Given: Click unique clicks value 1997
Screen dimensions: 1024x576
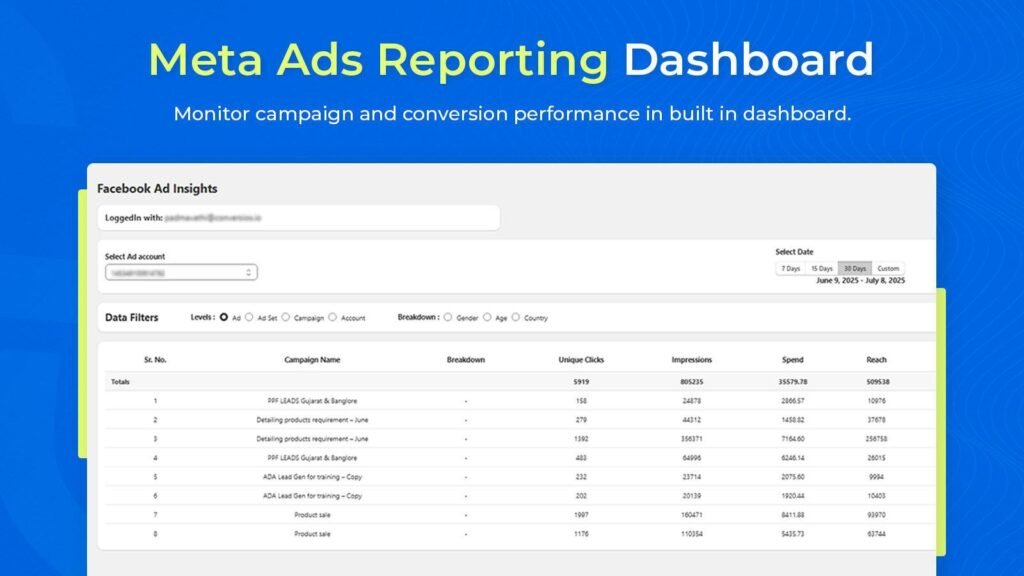Looking at the screenshot, I should (x=581, y=515).
